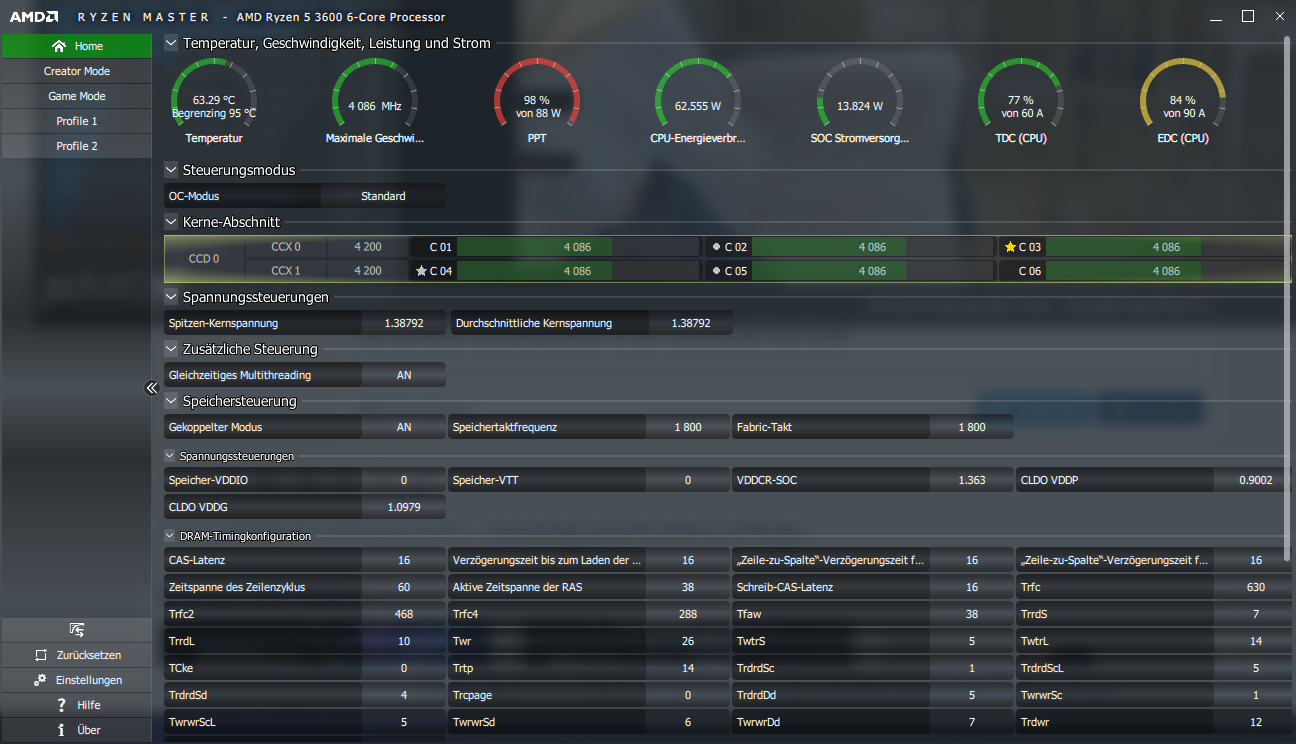Click the silver star on core C 04

pyautogui.click(x=421, y=271)
